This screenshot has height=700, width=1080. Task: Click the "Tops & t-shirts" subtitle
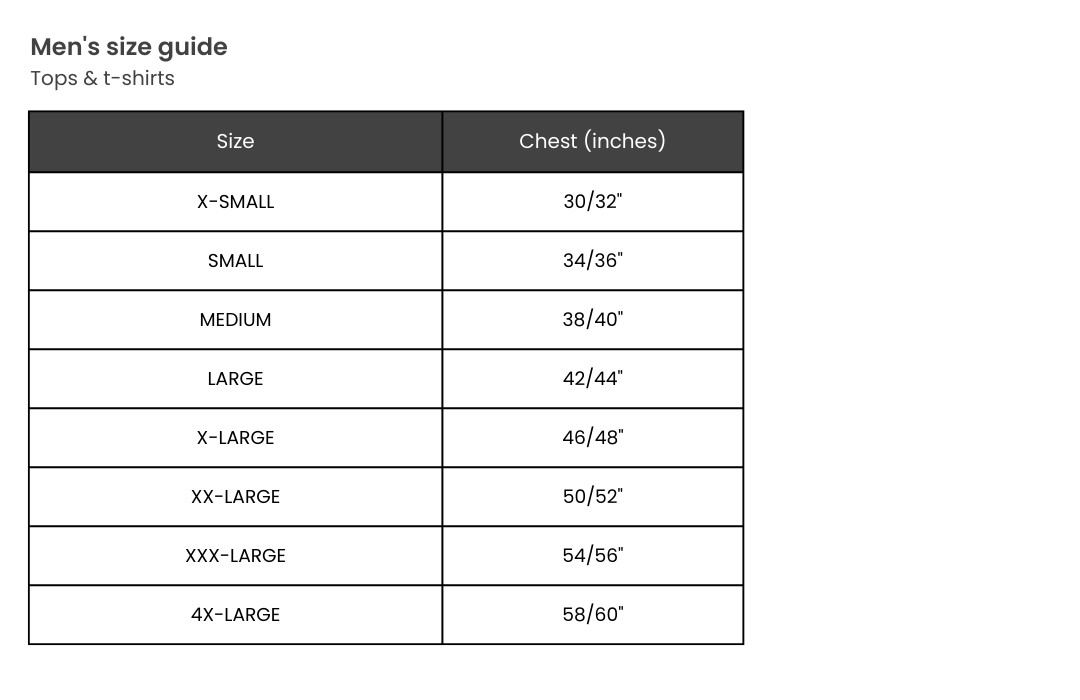(x=102, y=78)
